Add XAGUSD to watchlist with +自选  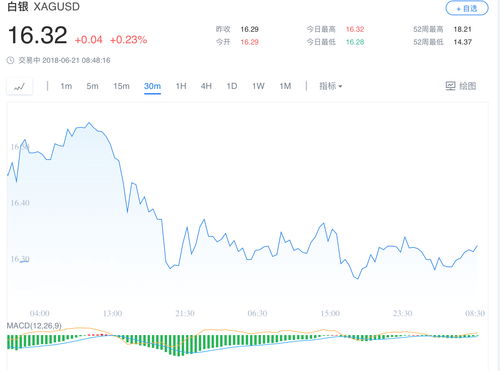point(467,8)
